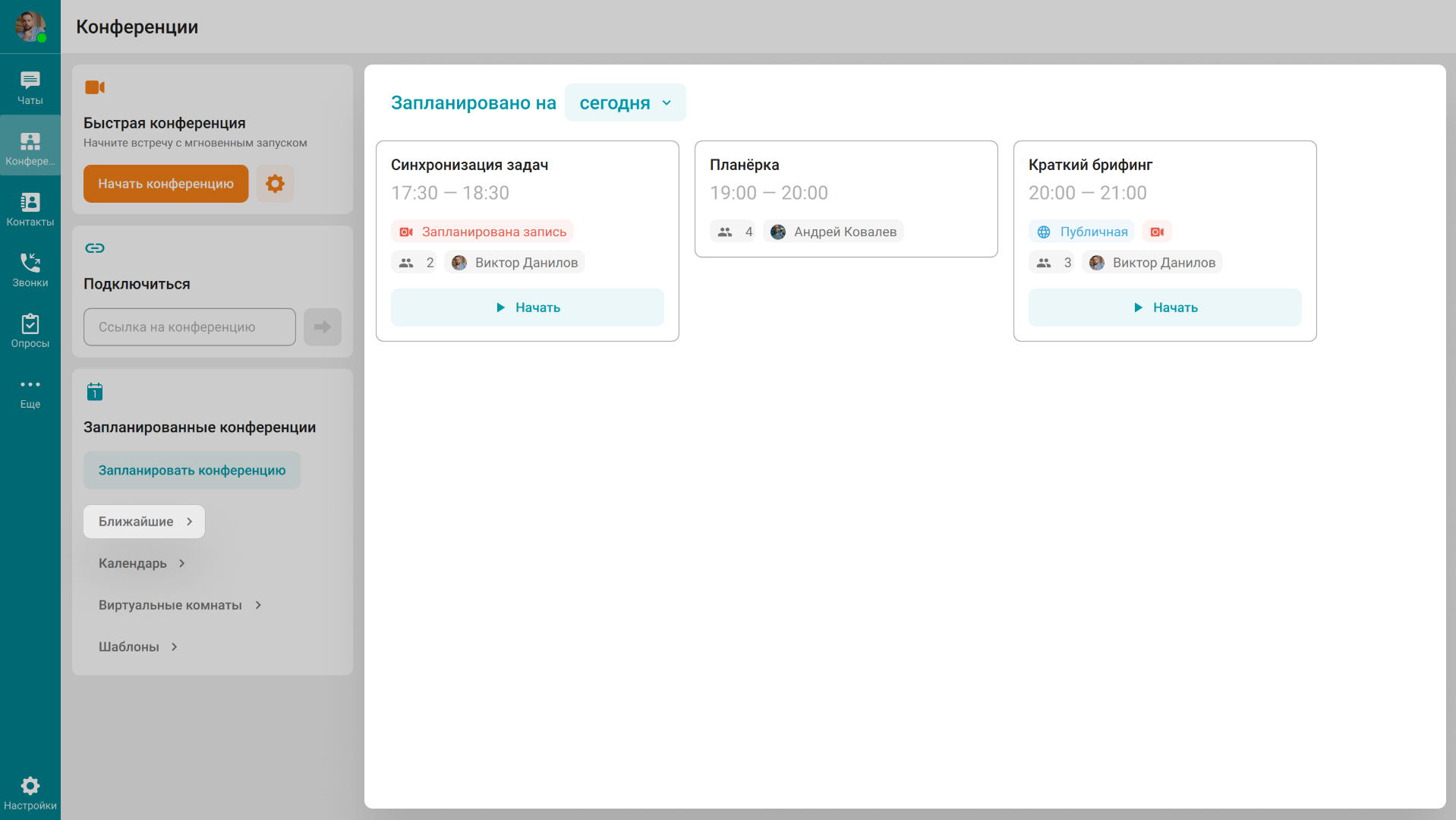Screen dimensions: 1456x820
Task: Click the link chain icon above Подключиться
Action: [95, 248]
